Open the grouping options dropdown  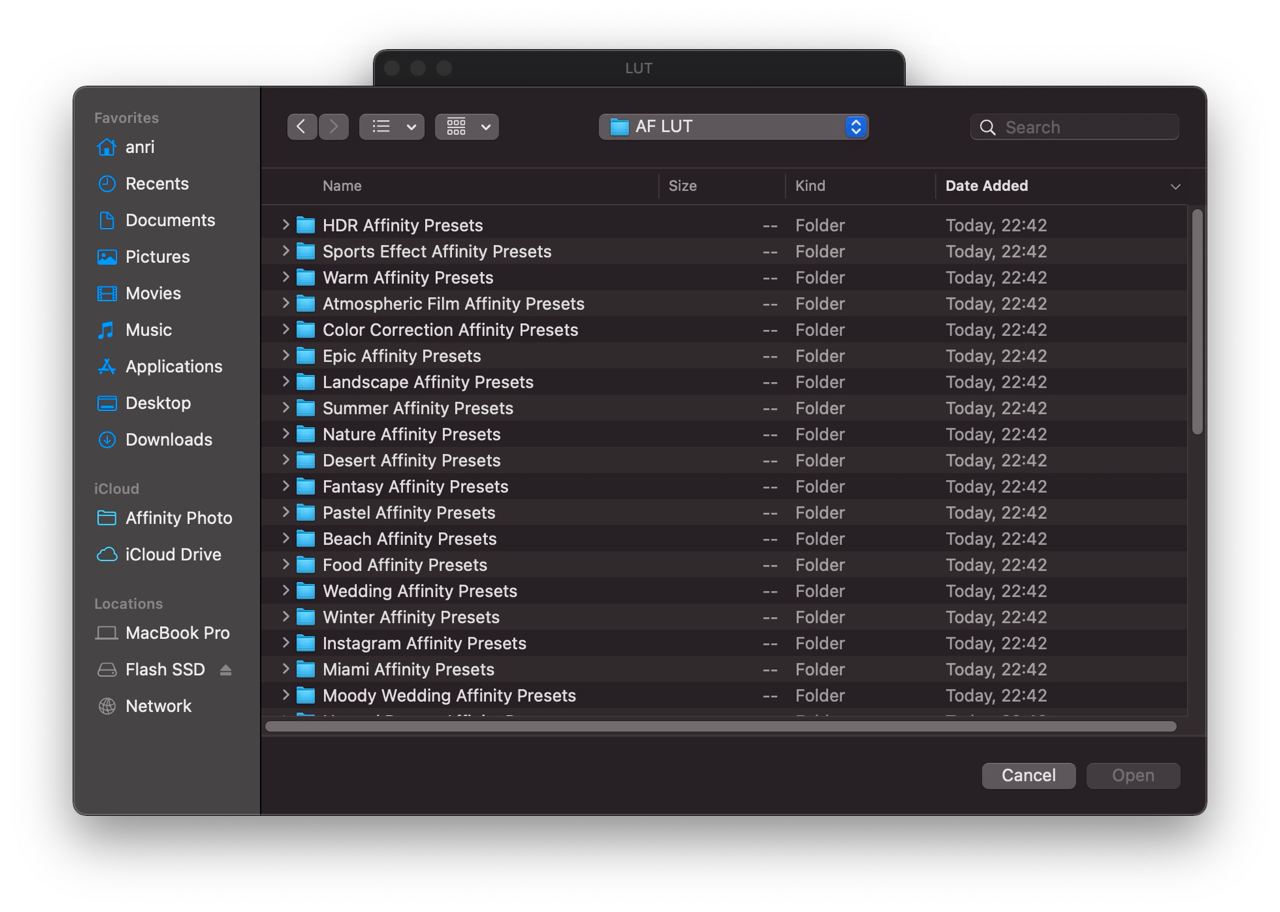click(x=467, y=127)
